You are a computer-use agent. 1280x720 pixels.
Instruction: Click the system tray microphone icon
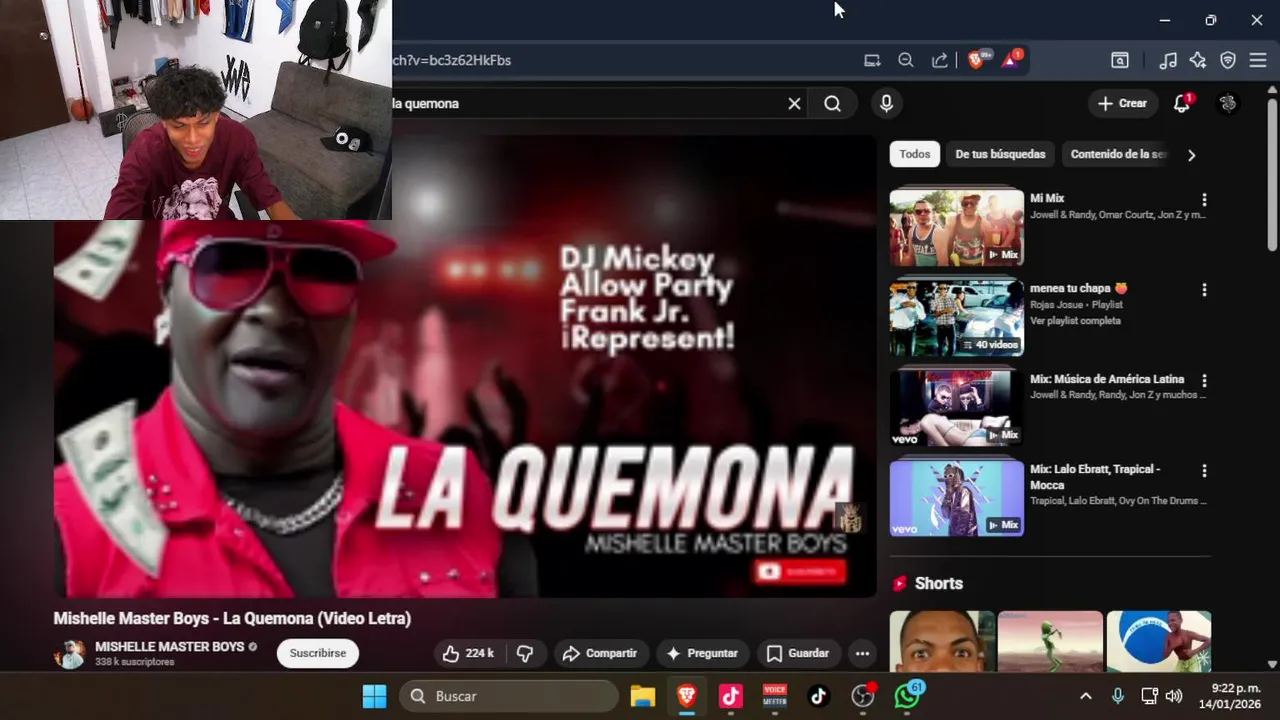1118,696
